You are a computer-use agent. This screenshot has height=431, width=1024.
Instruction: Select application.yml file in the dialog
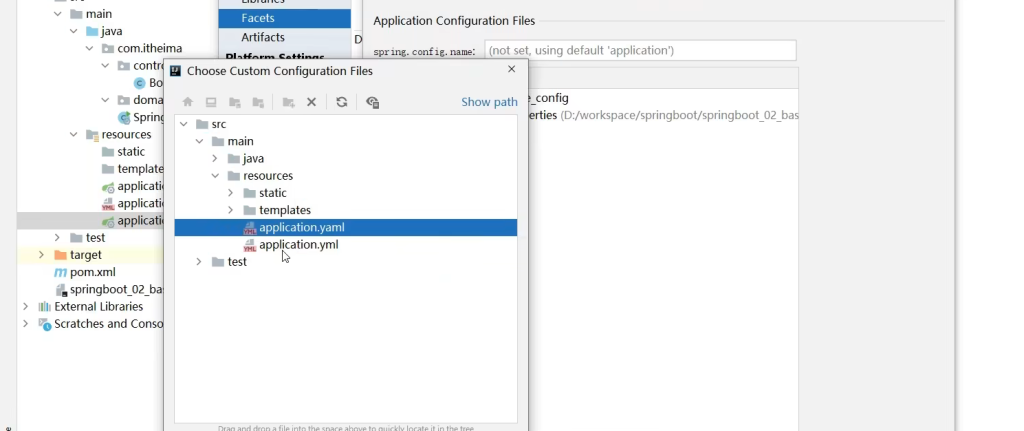(298, 245)
